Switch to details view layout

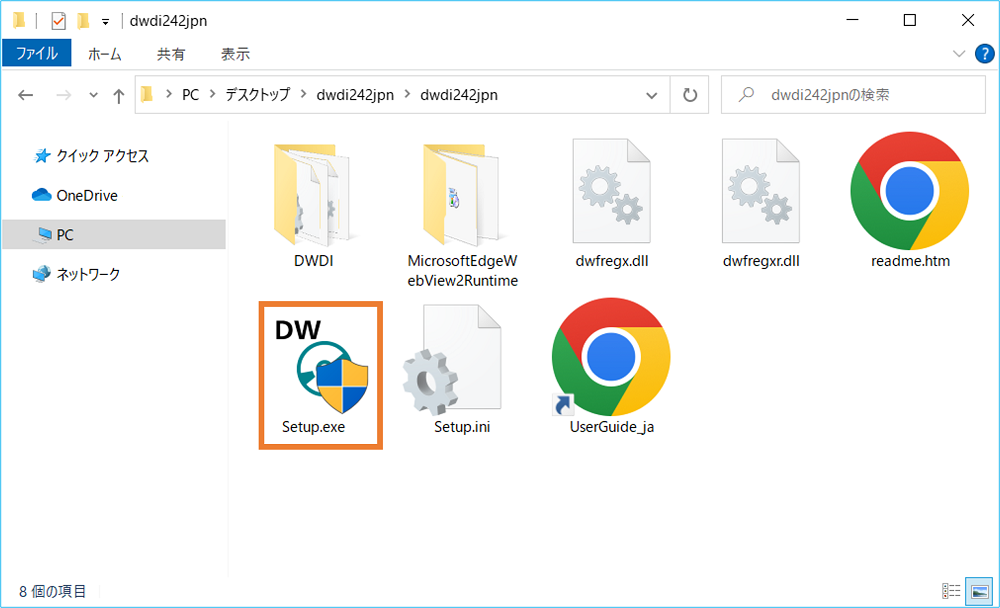(x=951, y=591)
